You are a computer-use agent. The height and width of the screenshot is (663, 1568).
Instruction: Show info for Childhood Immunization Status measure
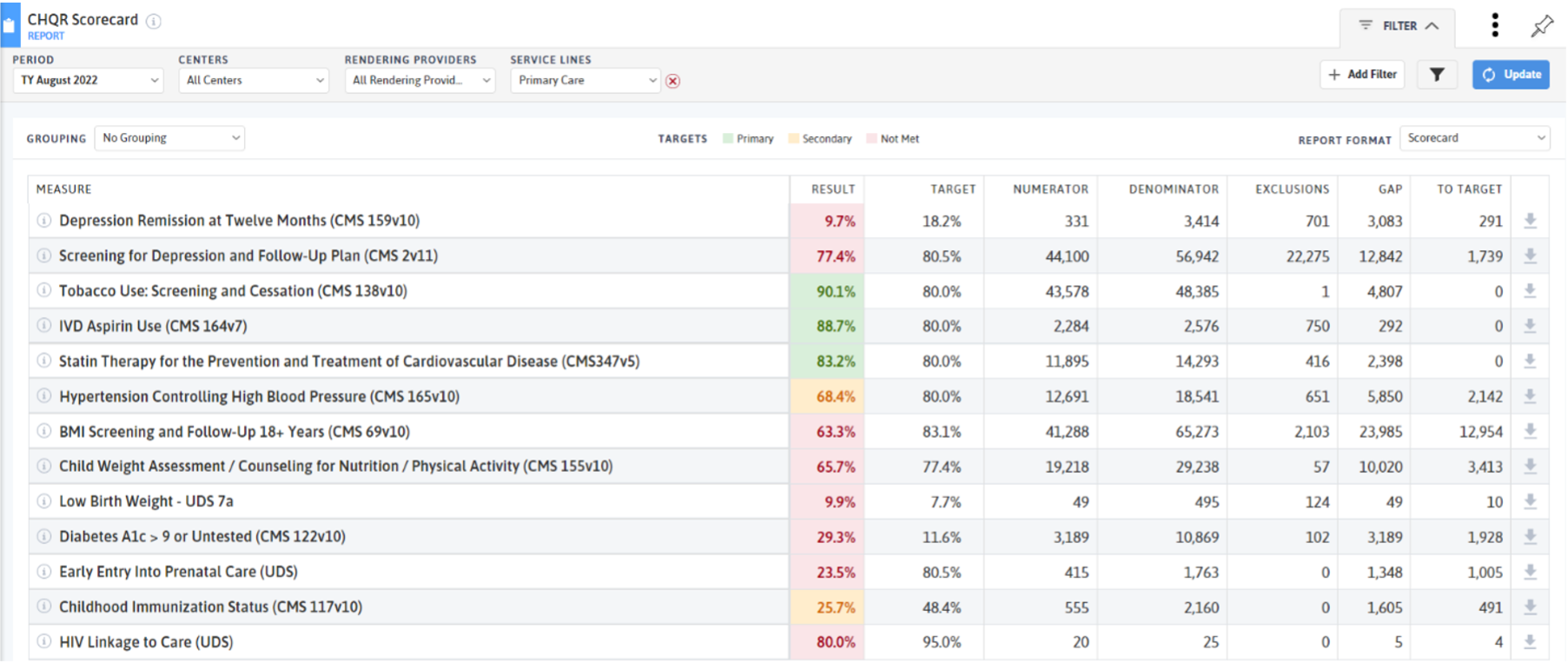pos(44,607)
